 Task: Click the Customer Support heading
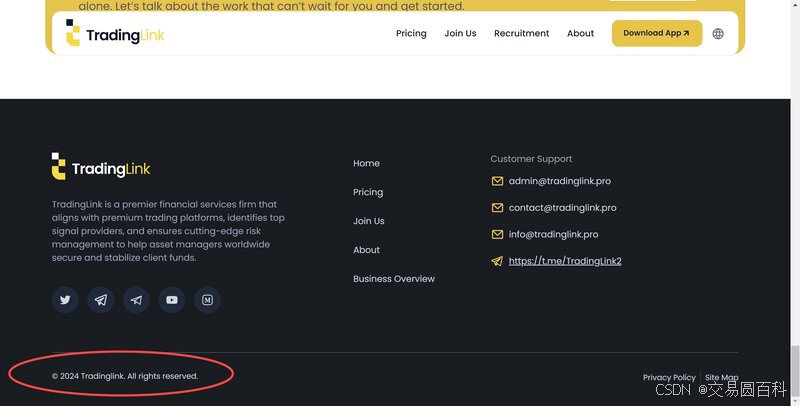(x=531, y=159)
